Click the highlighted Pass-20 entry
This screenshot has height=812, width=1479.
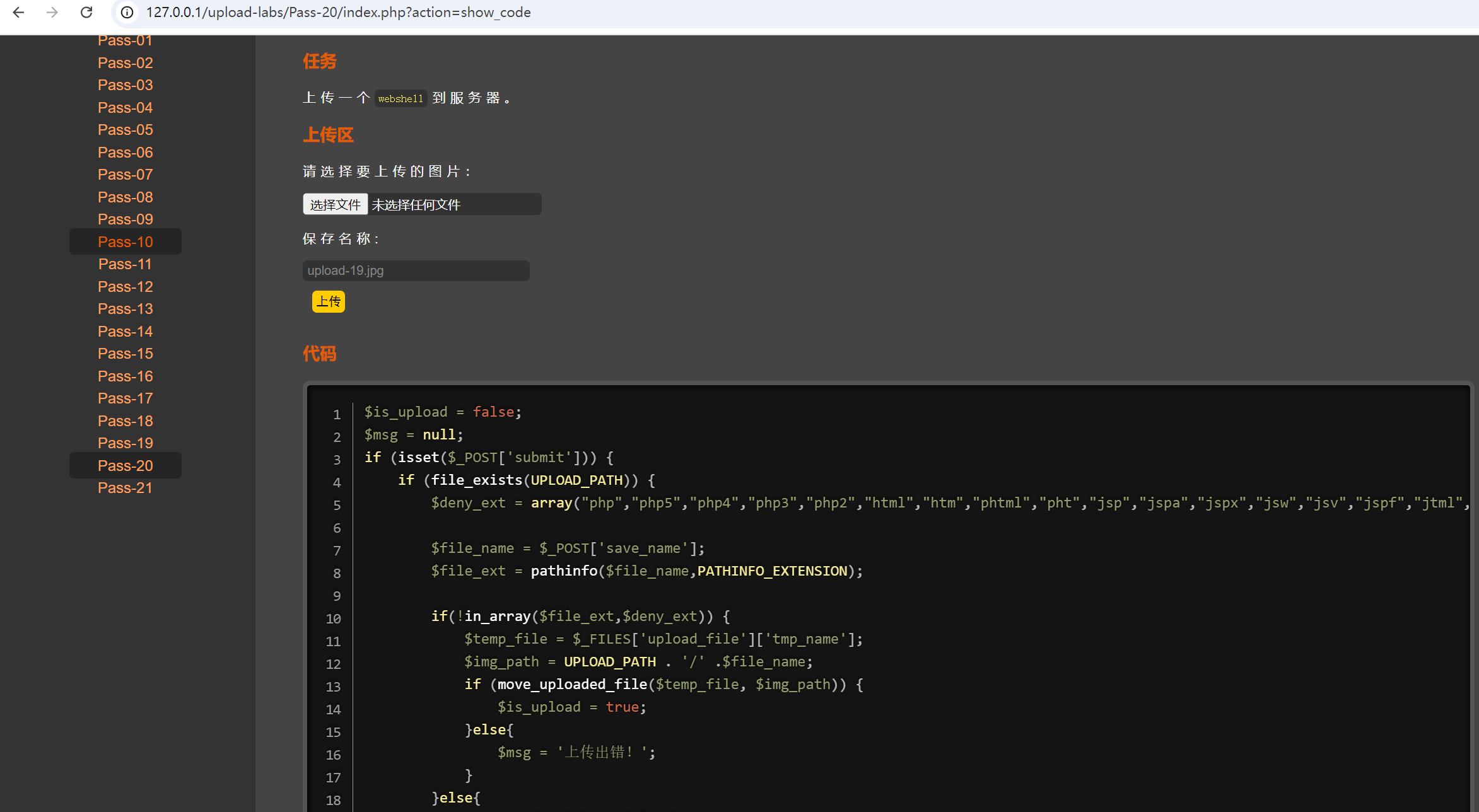click(x=125, y=466)
